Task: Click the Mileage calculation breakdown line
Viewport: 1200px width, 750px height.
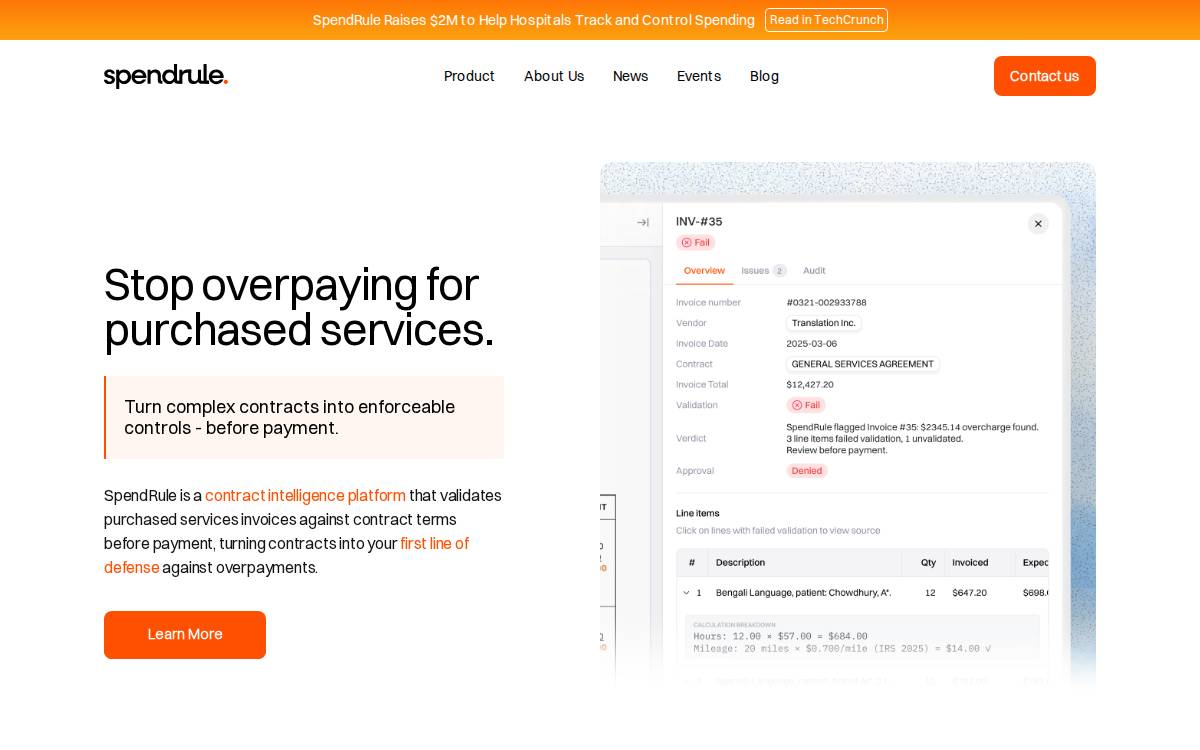Action: 842,649
